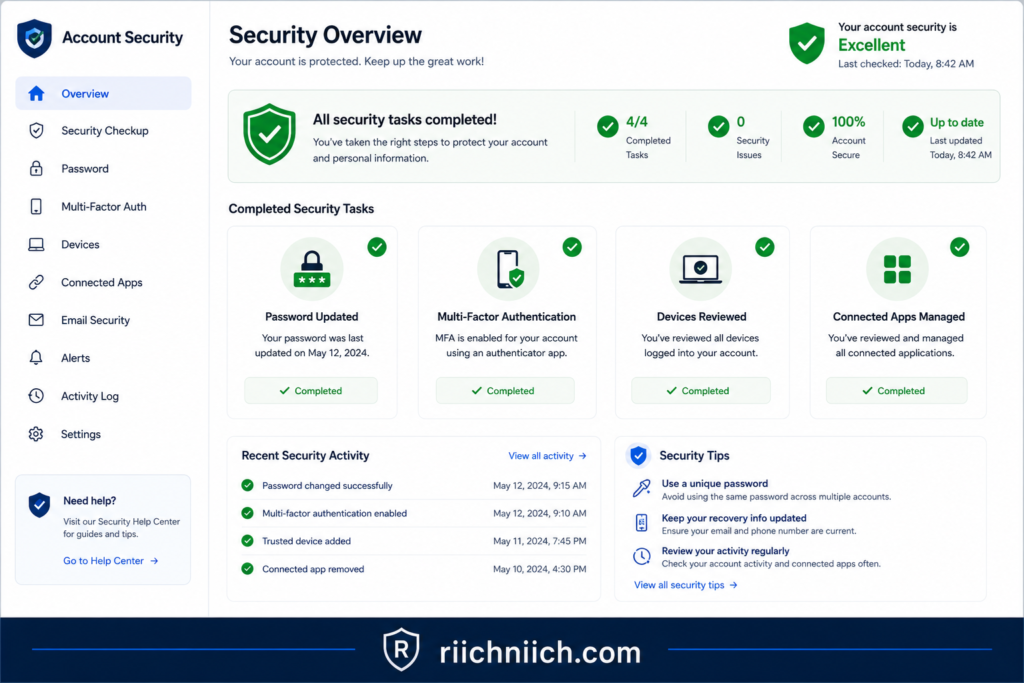Viewport: 1024px width, 683px height.
Task: Click the checkmark next to 4/4 Completed Tasks
Action: 608,126
